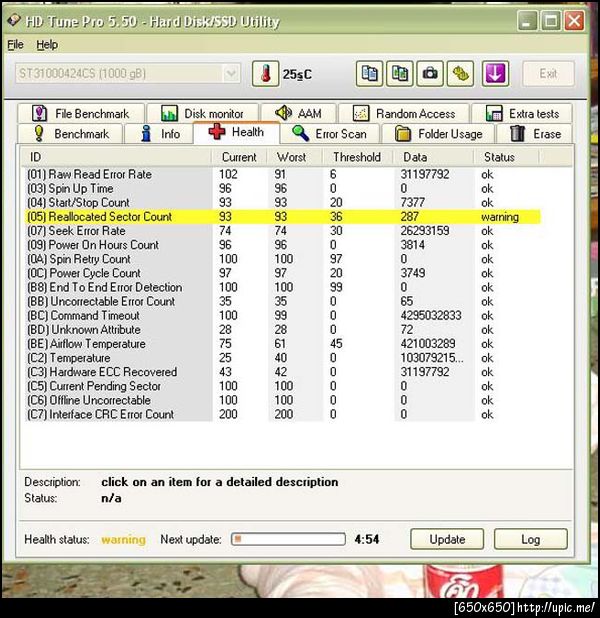600x618 pixels.
Task: Click the camera save screenshot icon
Action: click(x=430, y=74)
